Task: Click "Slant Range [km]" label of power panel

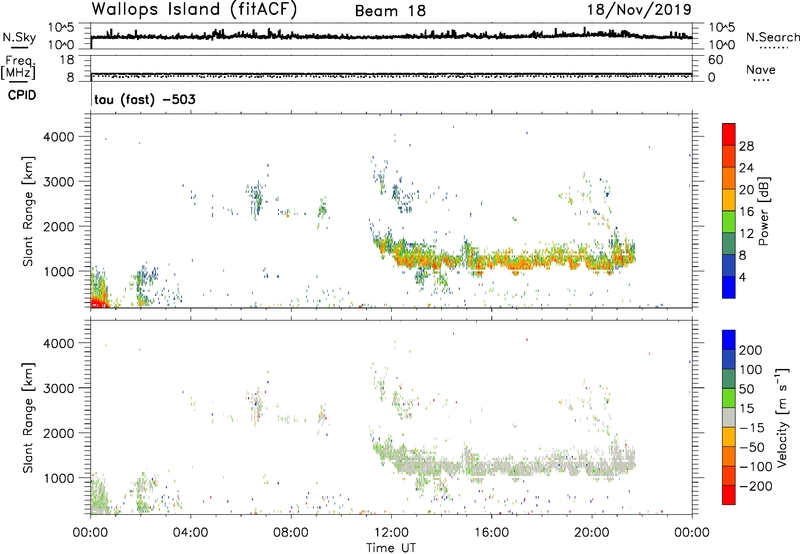Action: coord(28,211)
